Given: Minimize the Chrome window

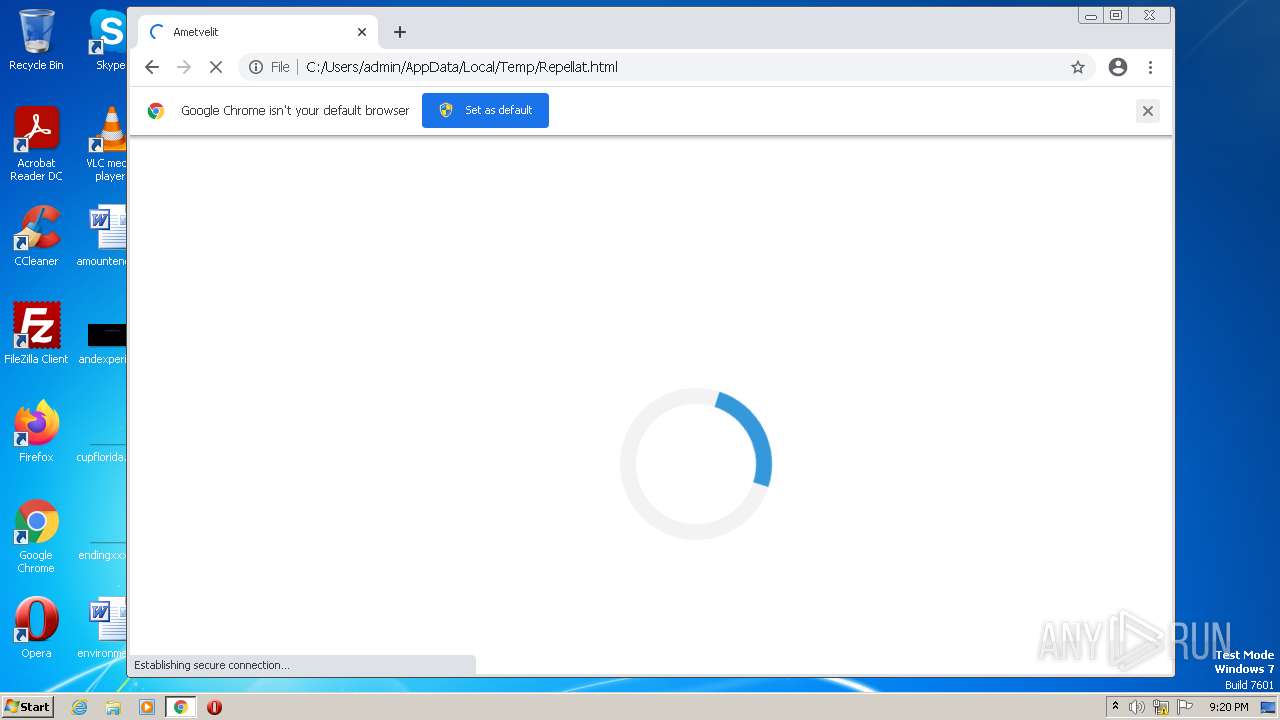Looking at the screenshot, I should coord(1091,15).
